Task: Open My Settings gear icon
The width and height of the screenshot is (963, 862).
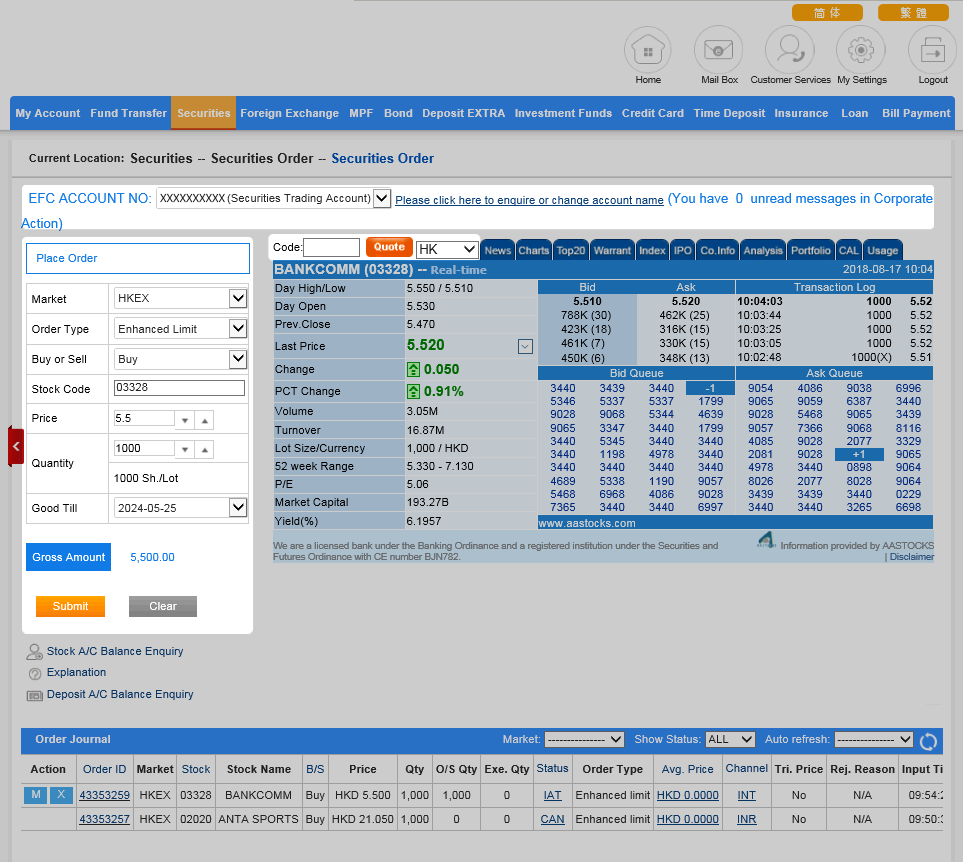Action: (x=861, y=50)
